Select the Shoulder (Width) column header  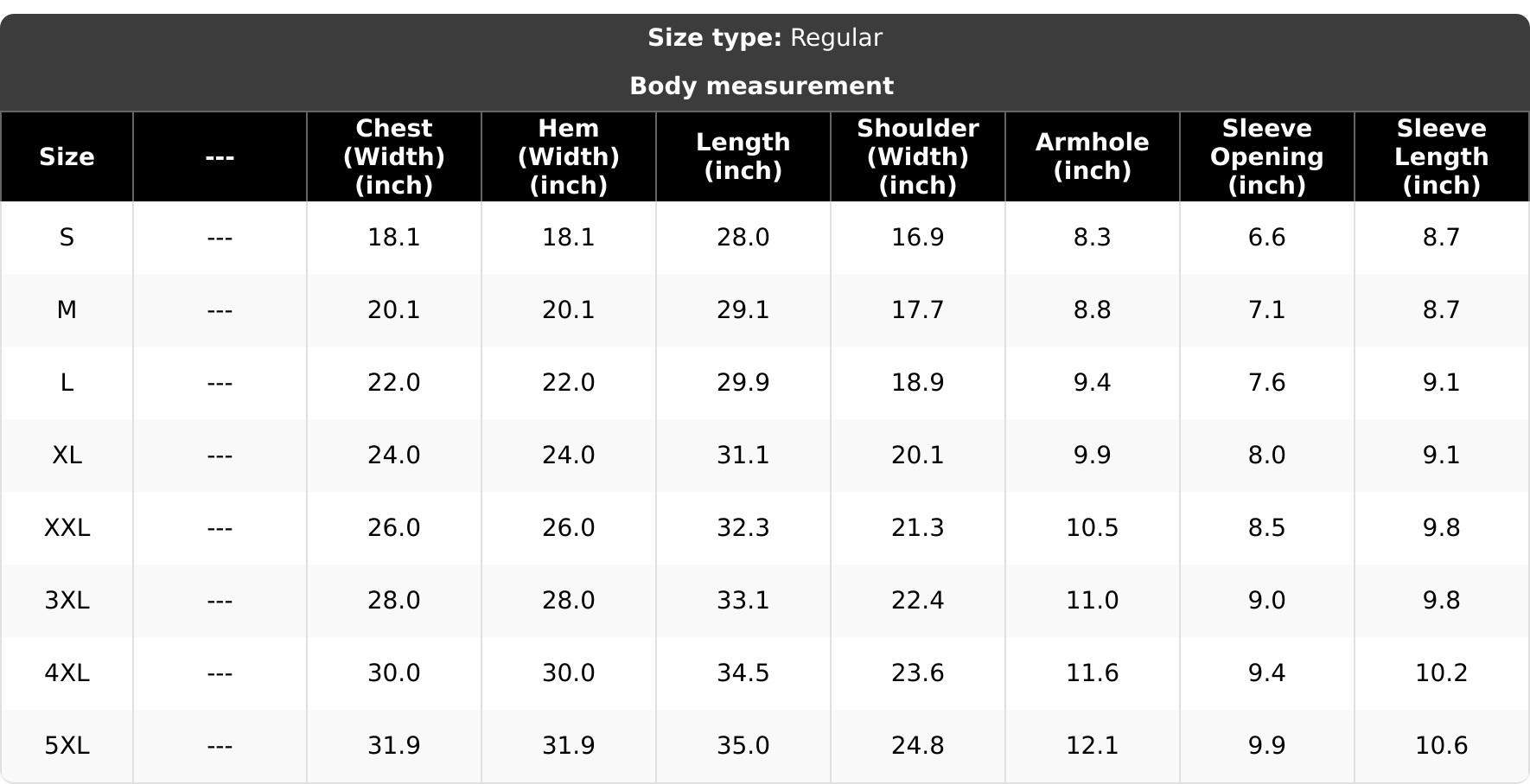tap(918, 156)
